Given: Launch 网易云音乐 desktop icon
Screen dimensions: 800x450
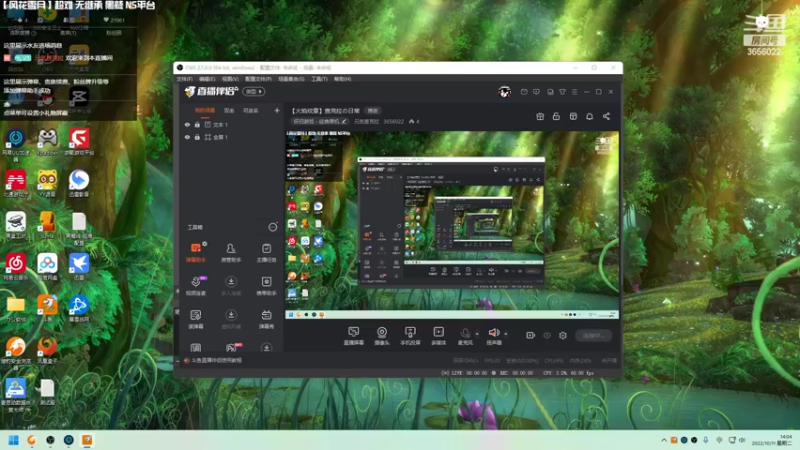Looking at the screenshot, I should [x=16, y=267].
